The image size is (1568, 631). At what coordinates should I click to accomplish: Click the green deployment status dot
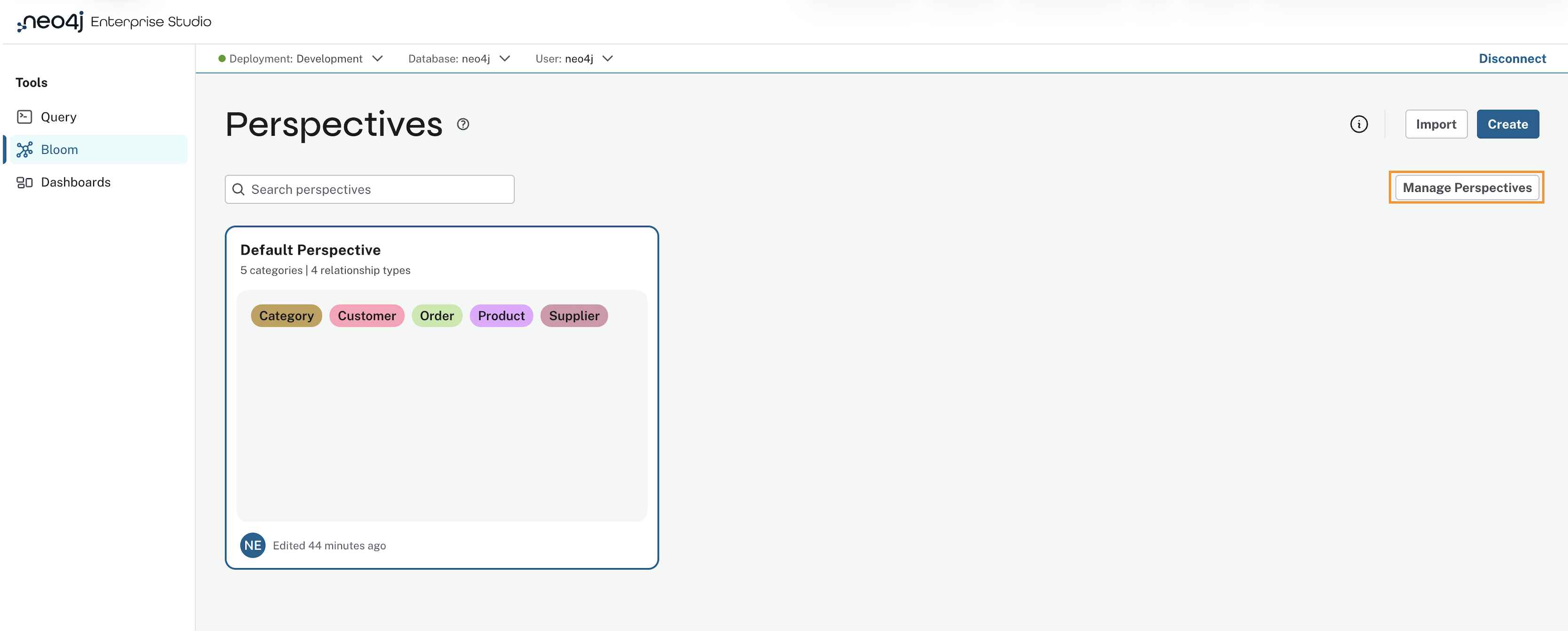222,58
